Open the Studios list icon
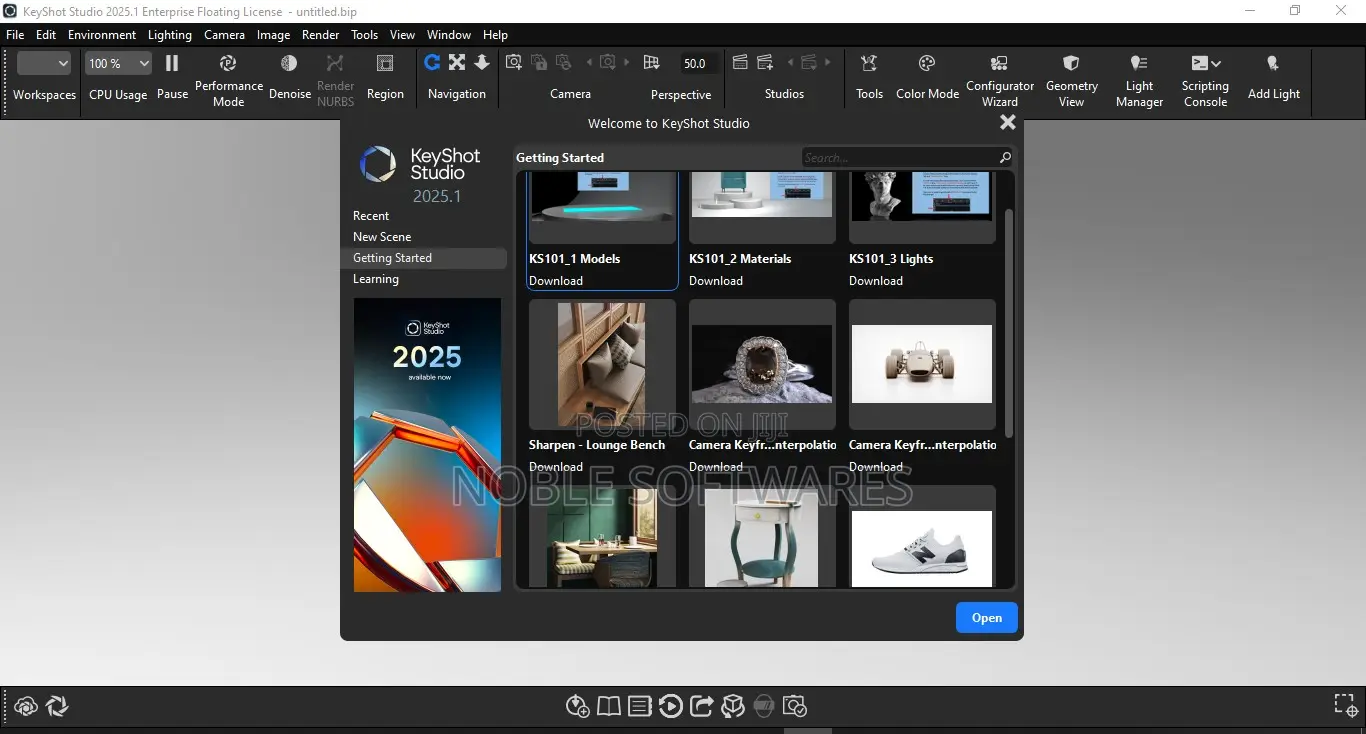Viewport: 1366px width, 734px height. click(x=740, y=63)
